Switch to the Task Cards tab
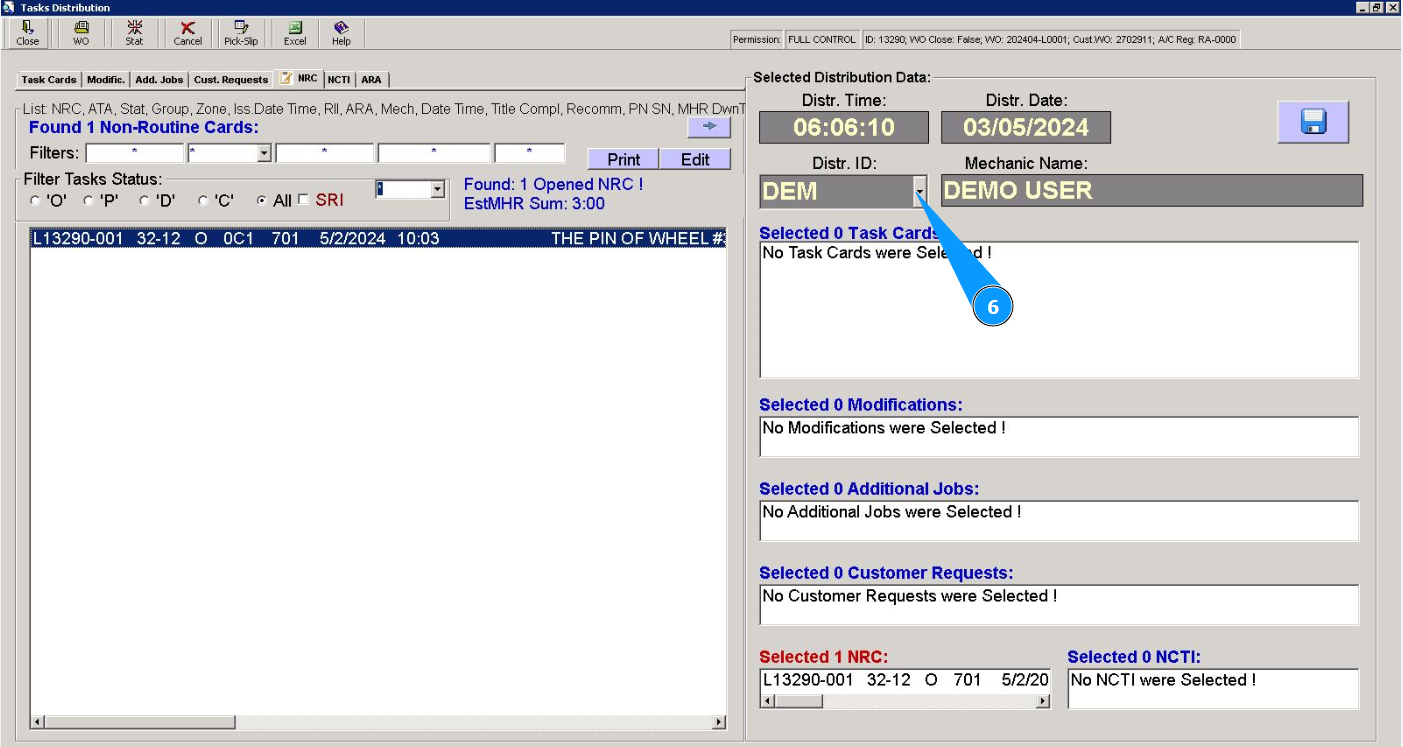 [x=49, y=80]
